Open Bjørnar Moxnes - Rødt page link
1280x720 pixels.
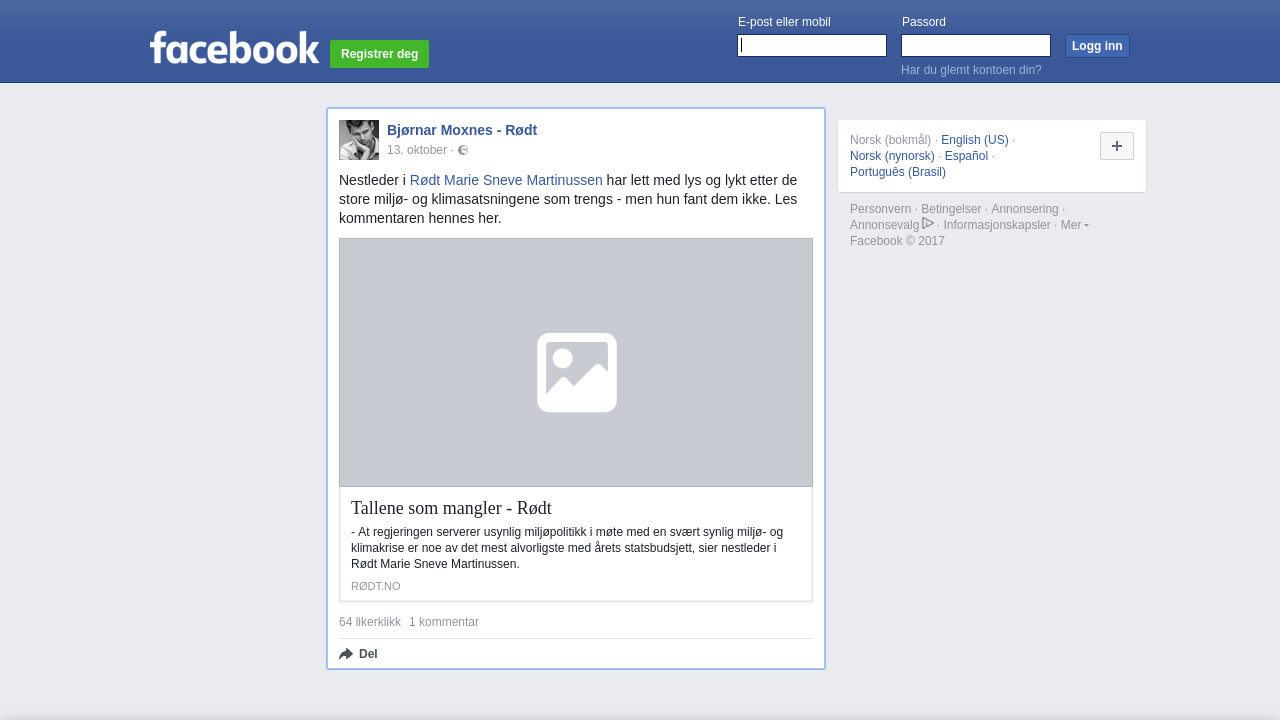pos(462,130)
